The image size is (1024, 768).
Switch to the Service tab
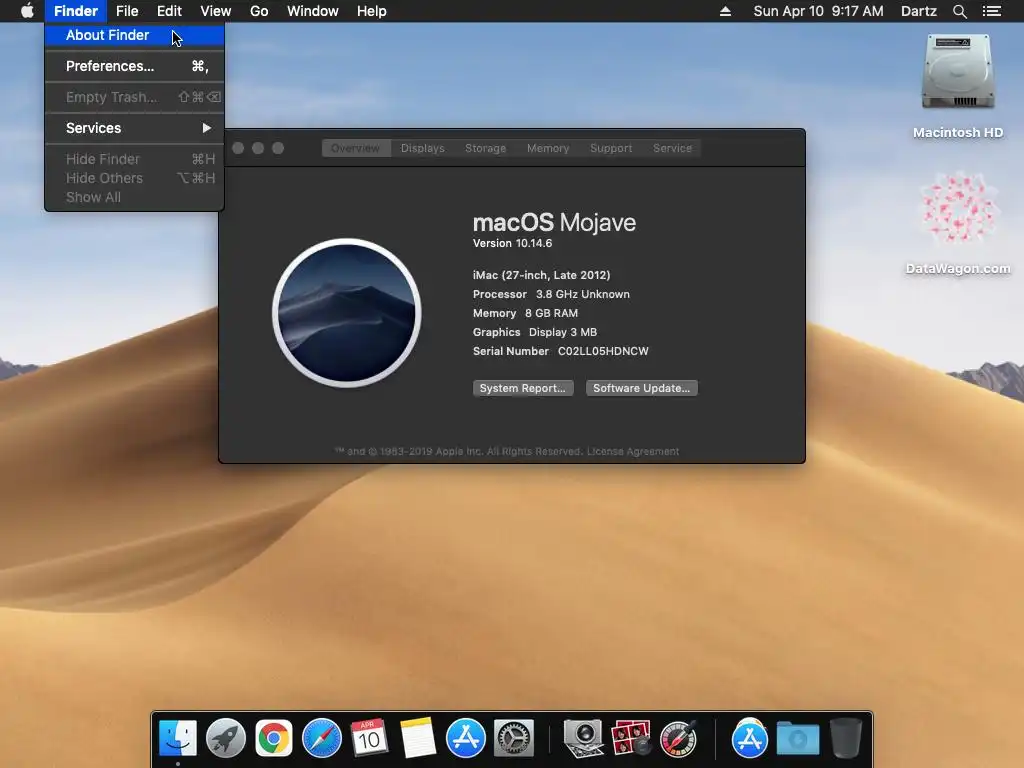(x=672, y=148)
